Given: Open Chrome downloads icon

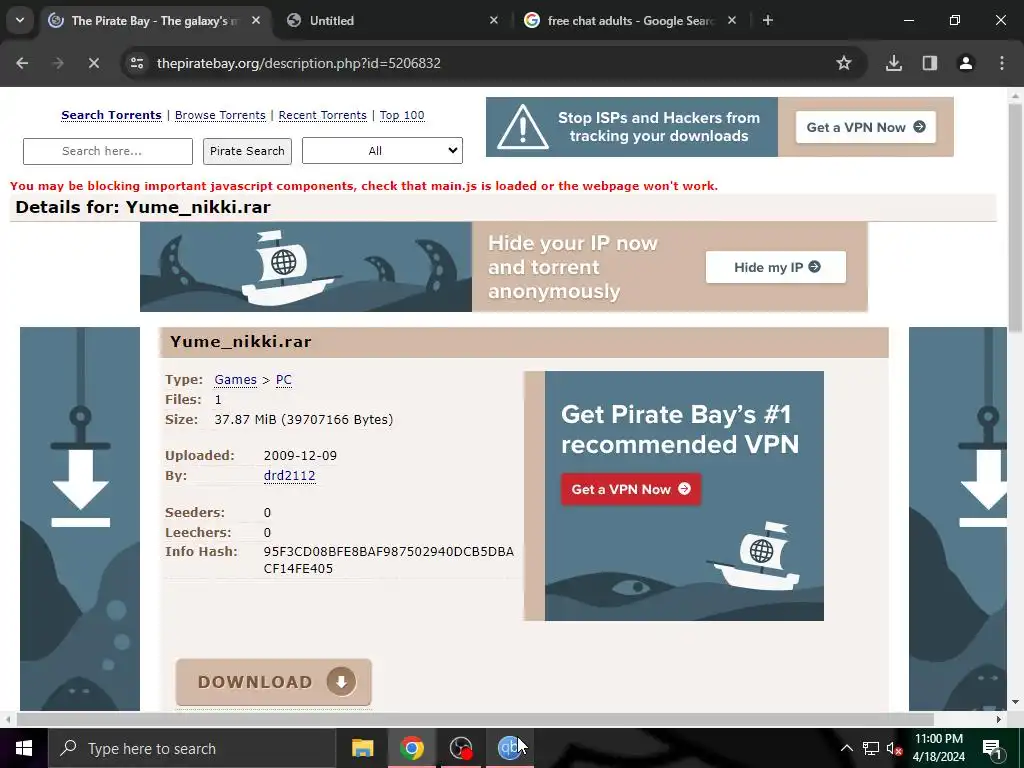Looking at the screenshot, I should (x=894, y=63).
